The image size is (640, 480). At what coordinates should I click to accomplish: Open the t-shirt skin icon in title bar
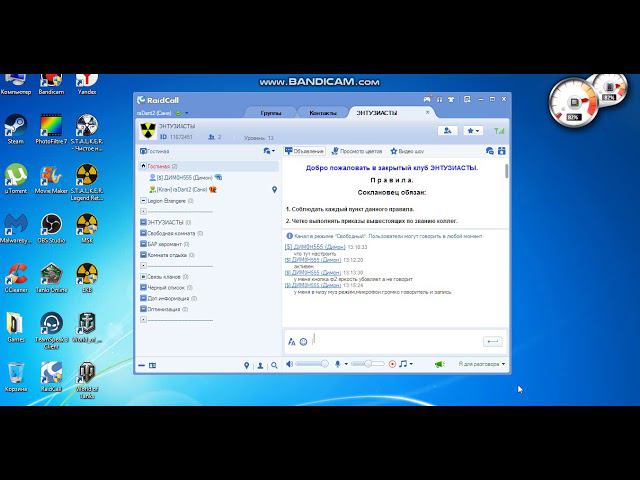coord(451,99)
